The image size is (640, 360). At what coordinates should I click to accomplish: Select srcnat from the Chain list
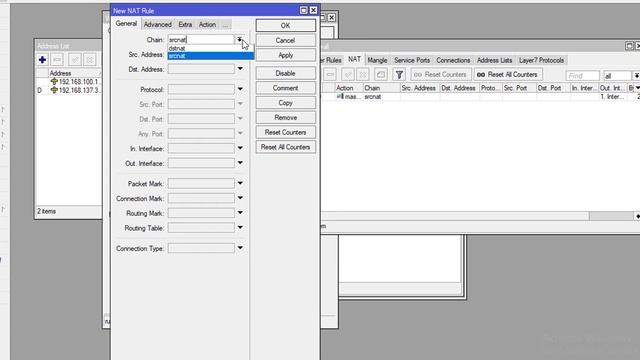pos(211,56)
